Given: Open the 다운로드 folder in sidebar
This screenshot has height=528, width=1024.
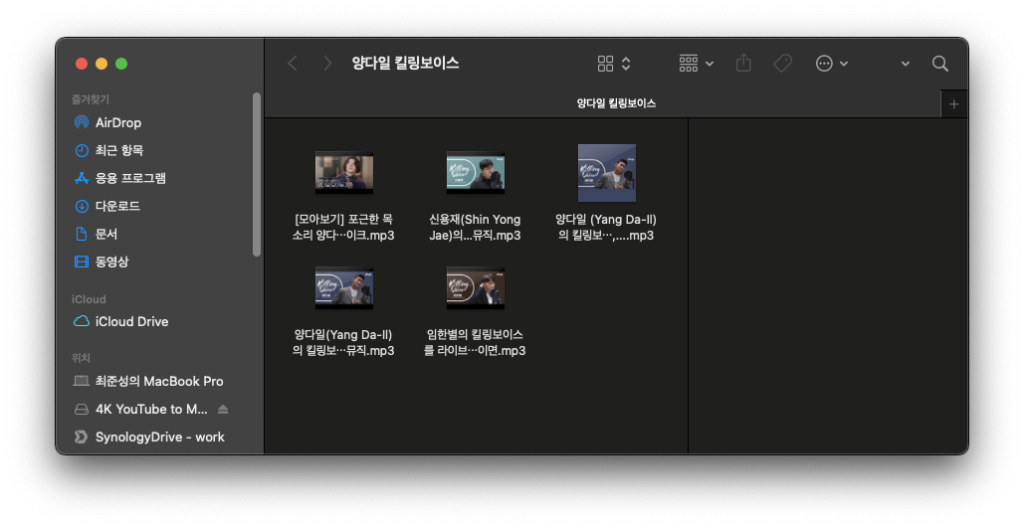Looking at the screenshot, I should coord(117,206).
